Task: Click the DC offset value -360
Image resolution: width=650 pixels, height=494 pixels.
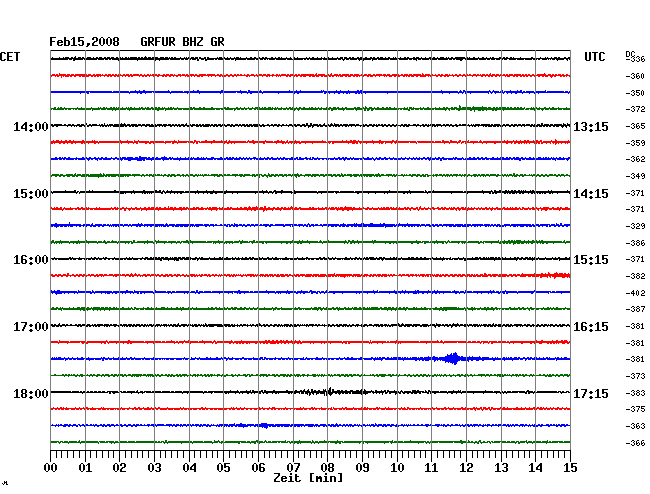Action: click(635, 76)
